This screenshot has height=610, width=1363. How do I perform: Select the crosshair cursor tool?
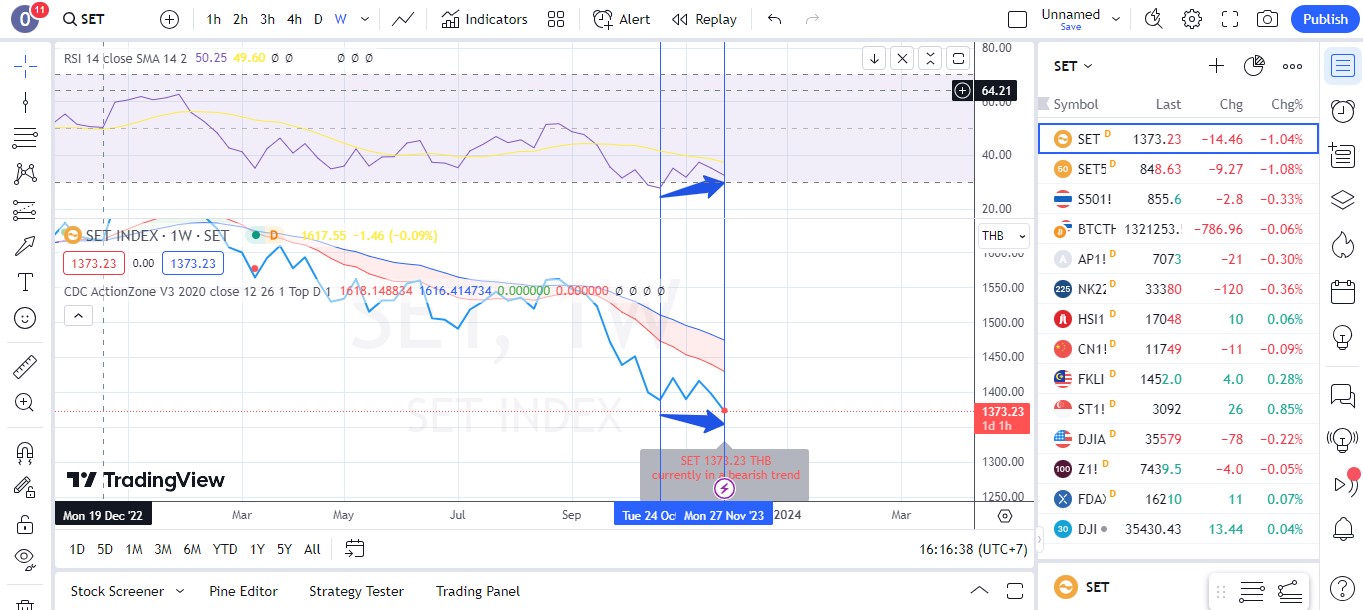(25, 66)
